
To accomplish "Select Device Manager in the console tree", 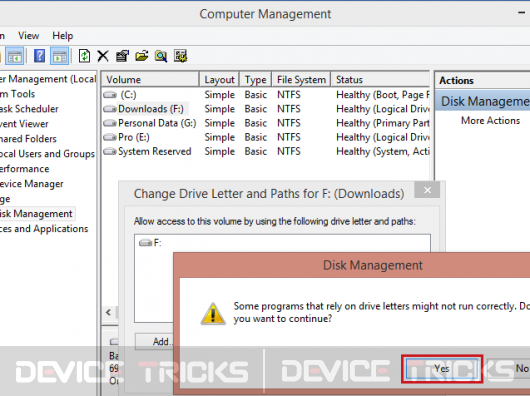I will [31, 184].
